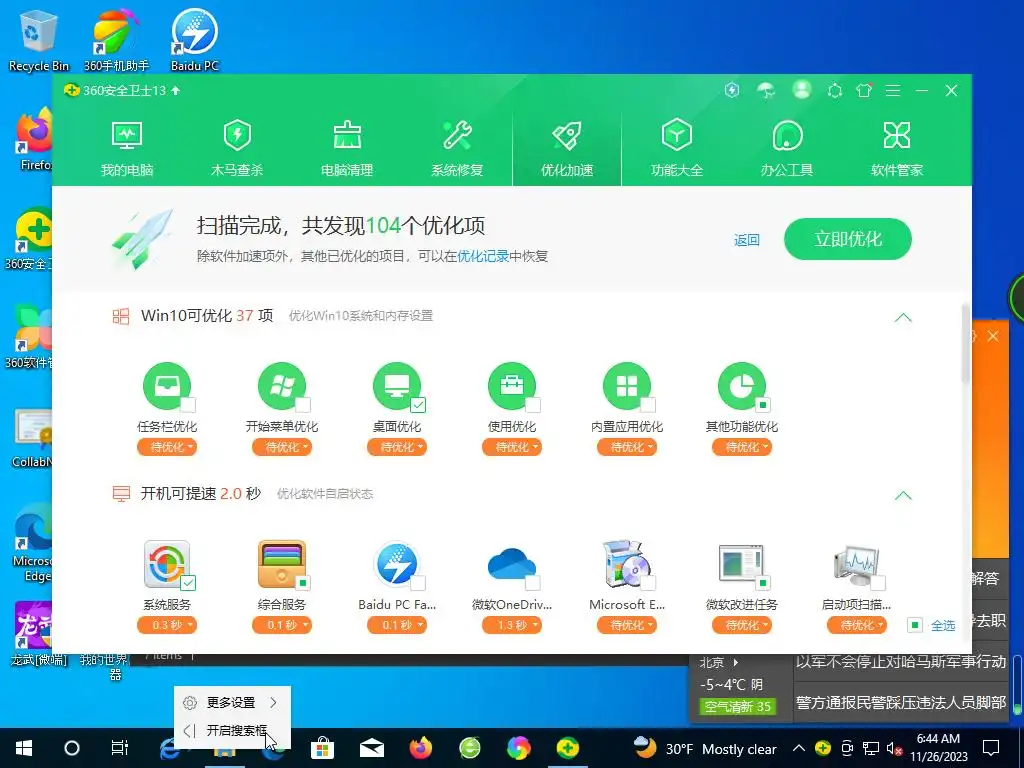The image size is (1024, 768).
Task: Select the Baidu PC Faster startup icon
Action: [x=396, y=564]
